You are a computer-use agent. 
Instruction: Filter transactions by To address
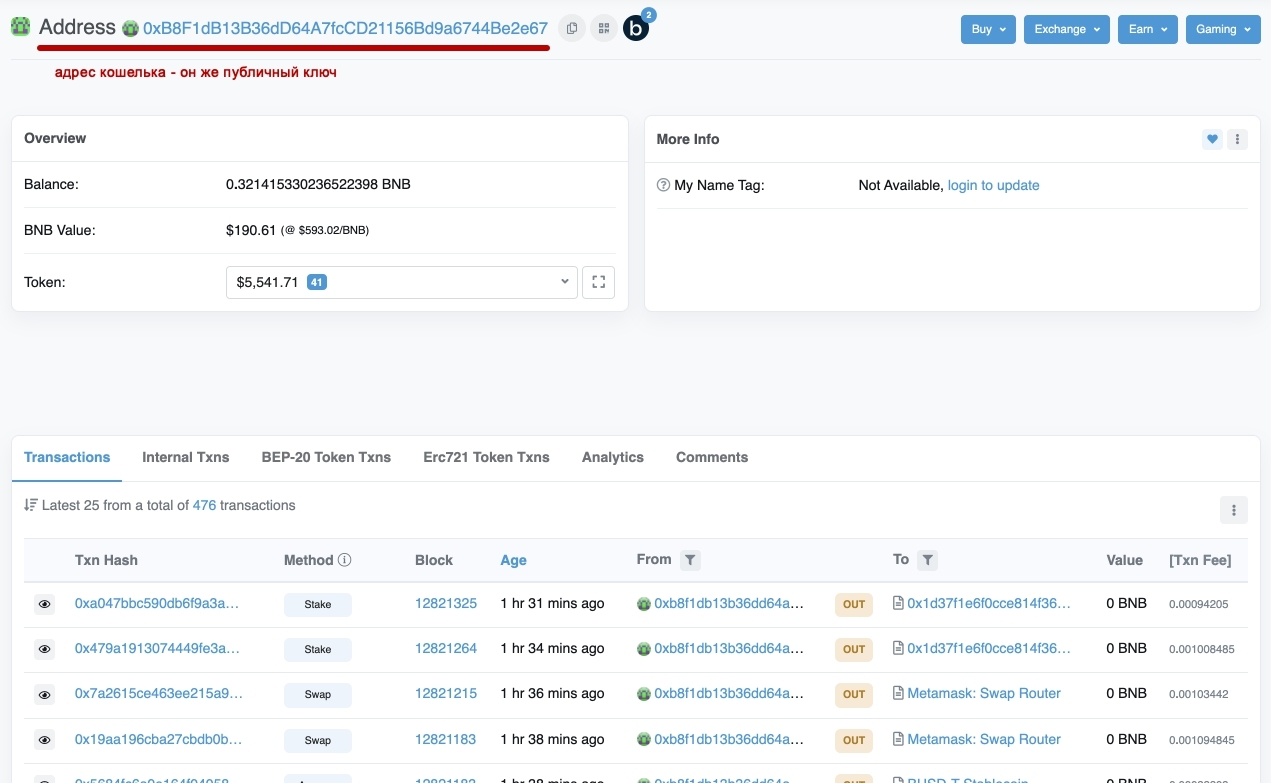pyautogui.click(x=927, y=561)
